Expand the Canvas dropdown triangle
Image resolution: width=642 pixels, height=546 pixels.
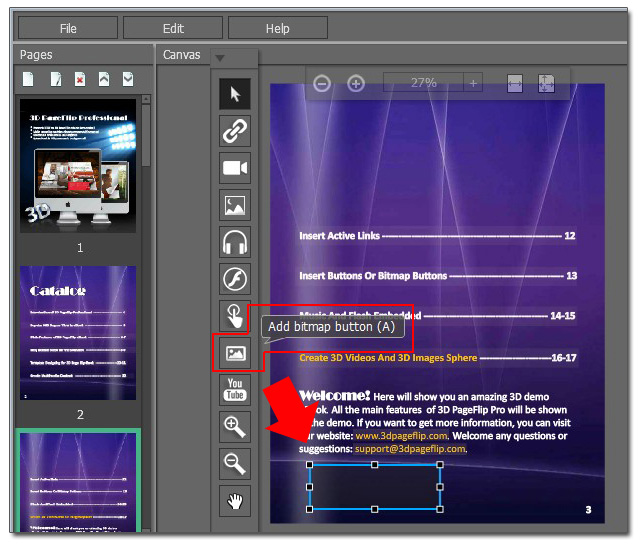click(x=220, y=58)
